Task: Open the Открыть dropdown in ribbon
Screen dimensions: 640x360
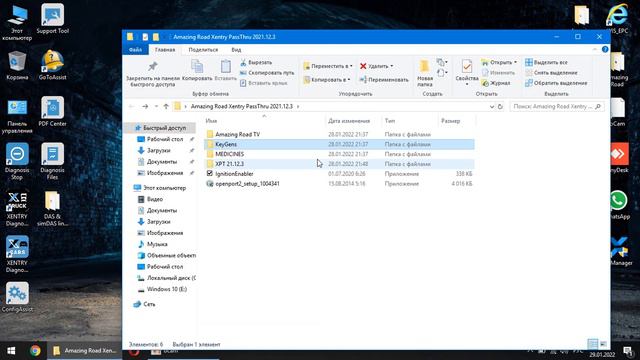Action: [x=499, y=62]
